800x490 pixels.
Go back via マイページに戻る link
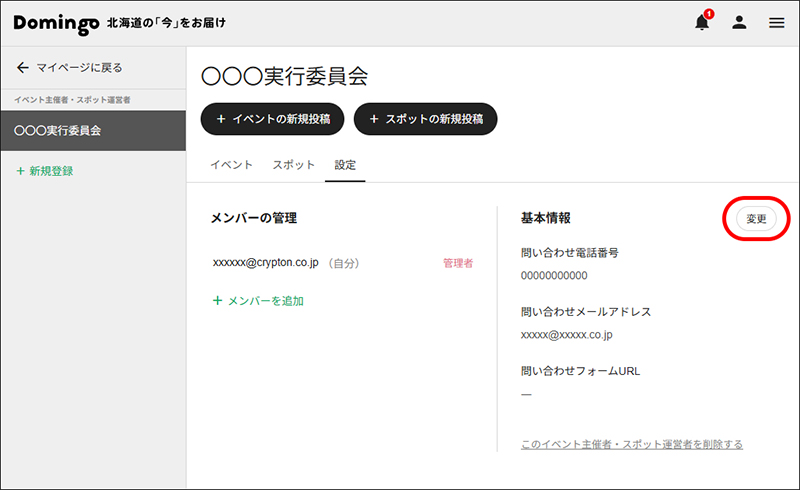click(79, 67)
